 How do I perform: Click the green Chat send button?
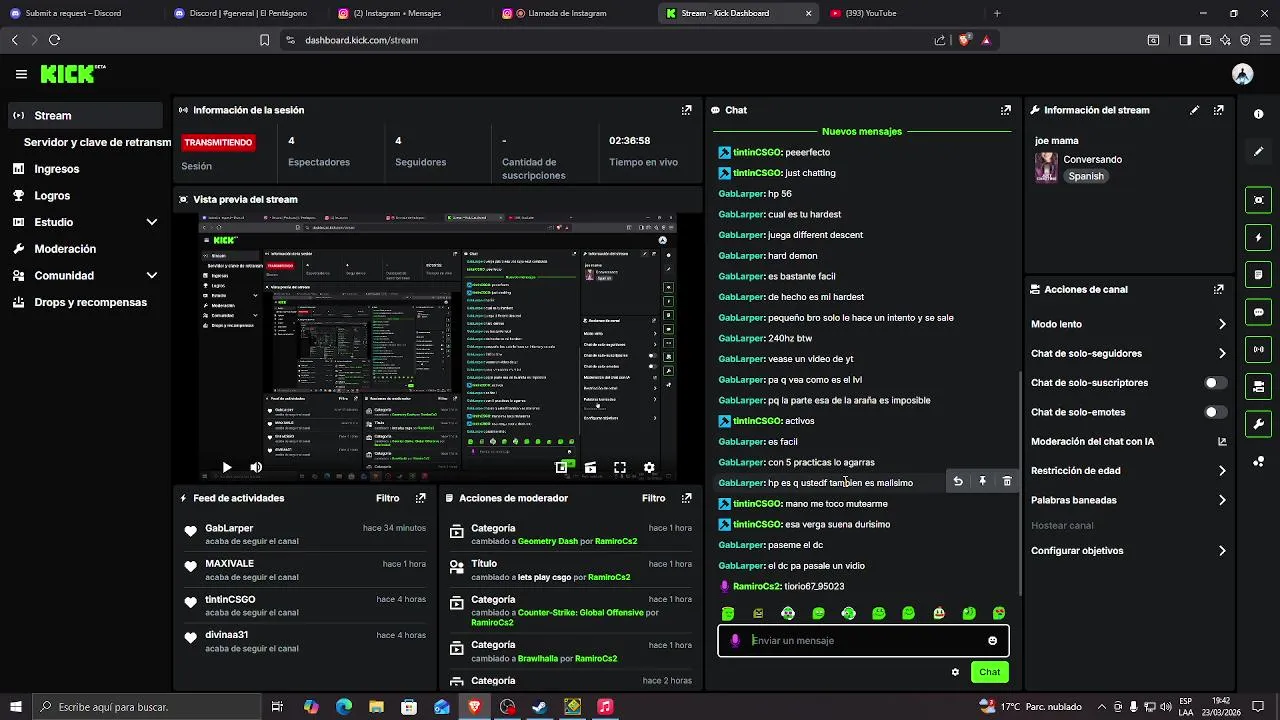click(x=989, y=672)
